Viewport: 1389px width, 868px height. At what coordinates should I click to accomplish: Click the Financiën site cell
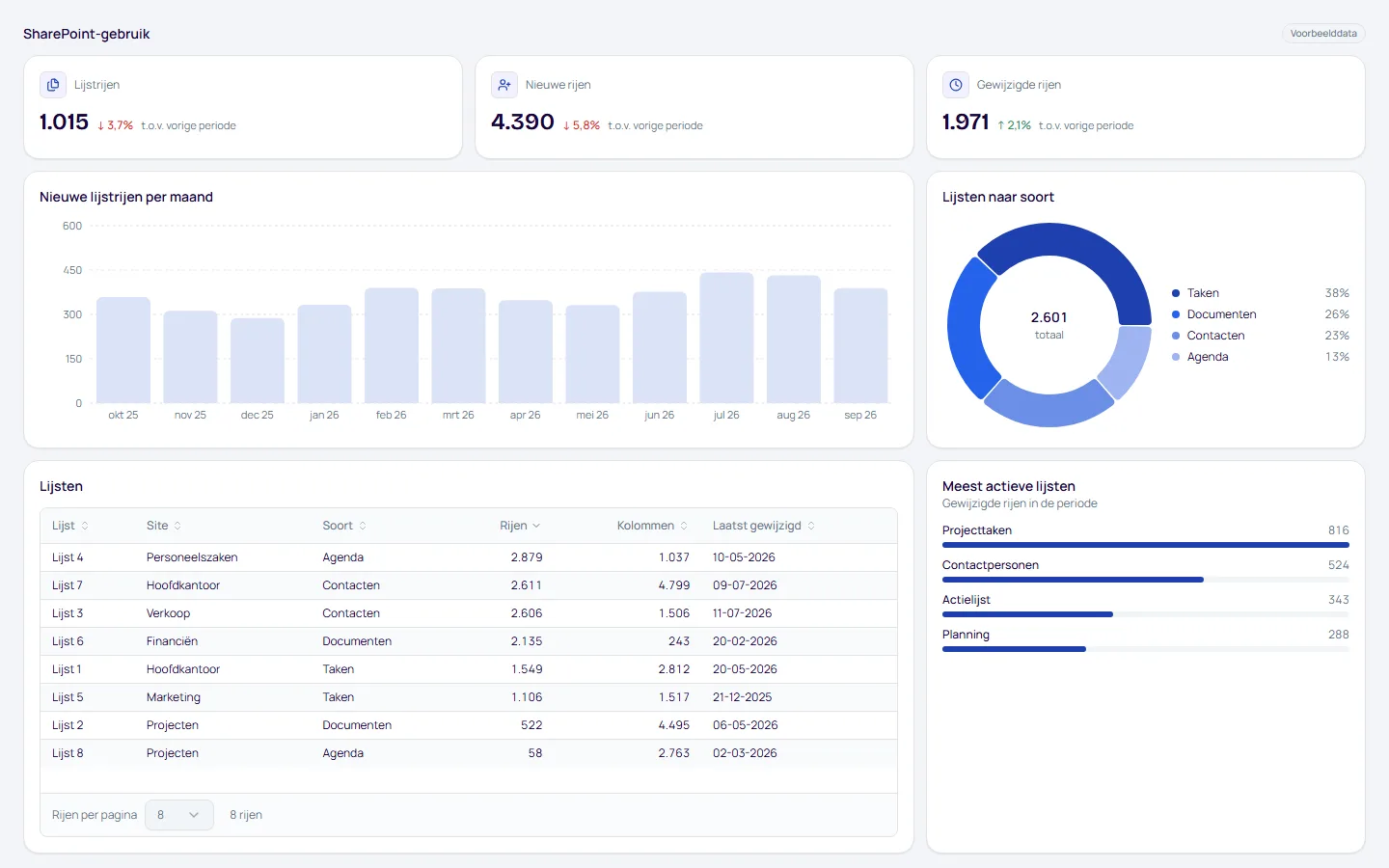coord(172,641)
